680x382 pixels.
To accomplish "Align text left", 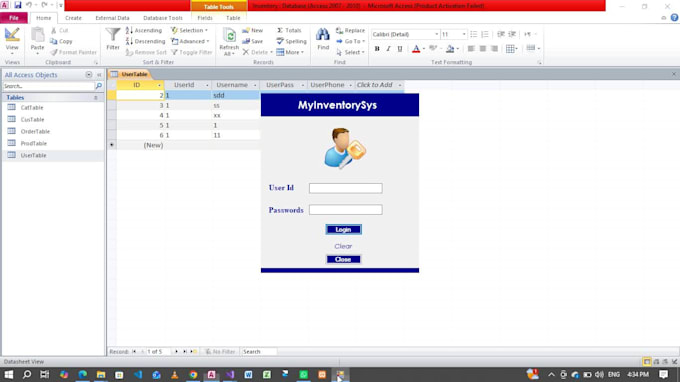I will (x=471, y=49).
